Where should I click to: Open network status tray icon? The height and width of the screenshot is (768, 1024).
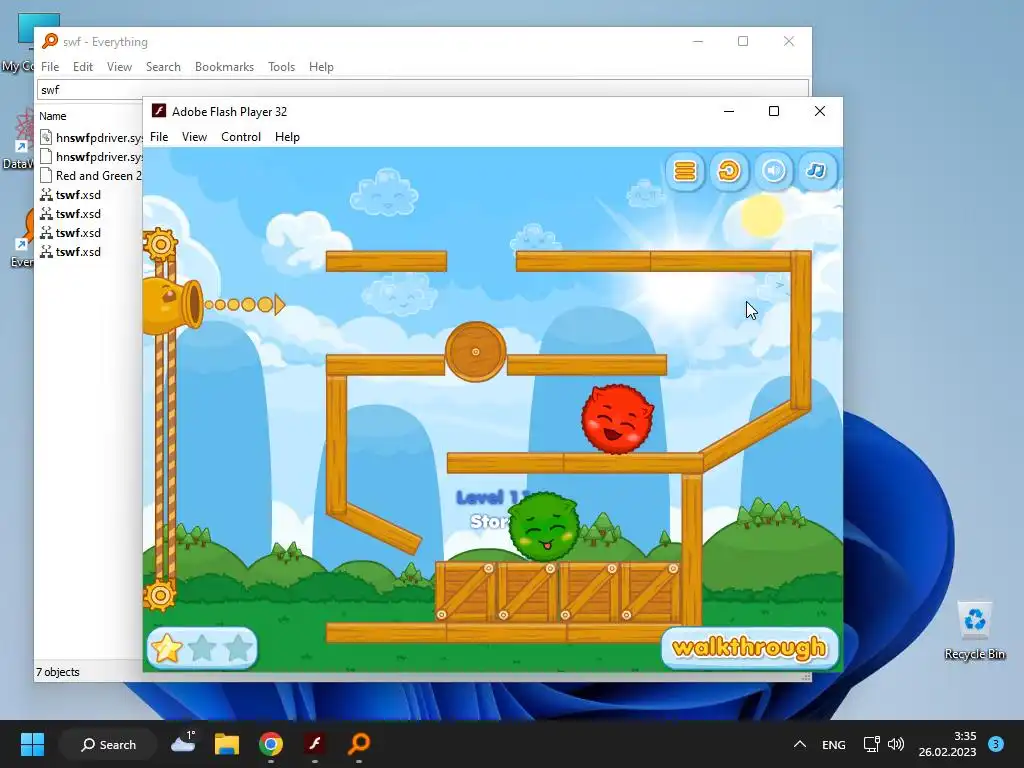pyautogui.click(x=872, y=744)
